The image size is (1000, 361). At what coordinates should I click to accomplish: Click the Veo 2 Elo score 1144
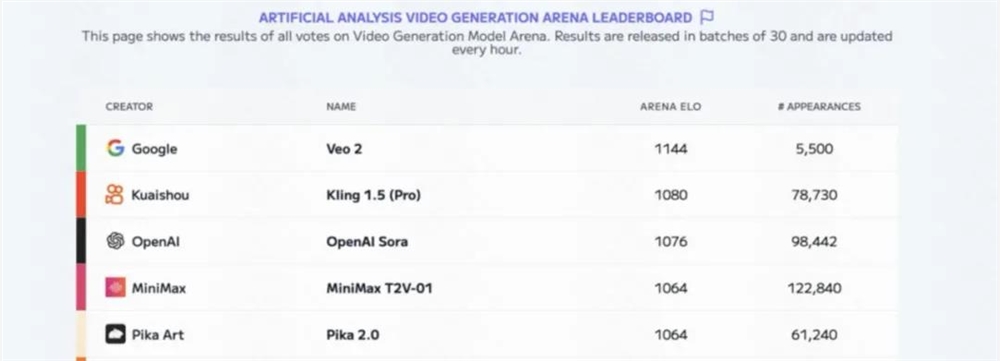pos(671,149)
